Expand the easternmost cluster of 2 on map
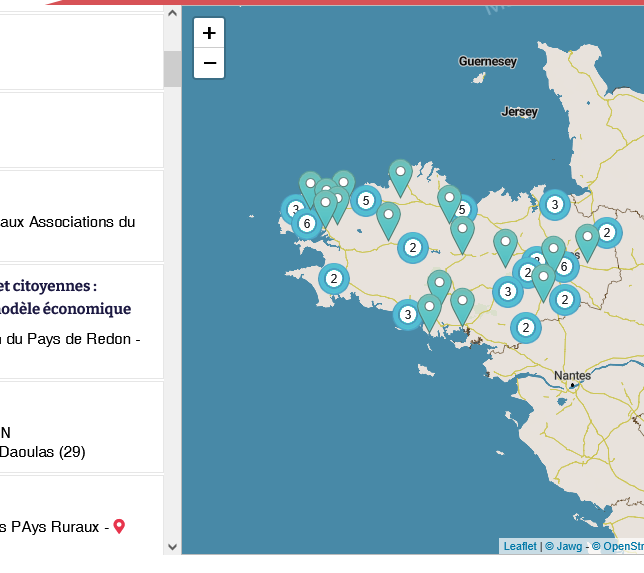 pos(606,233)
